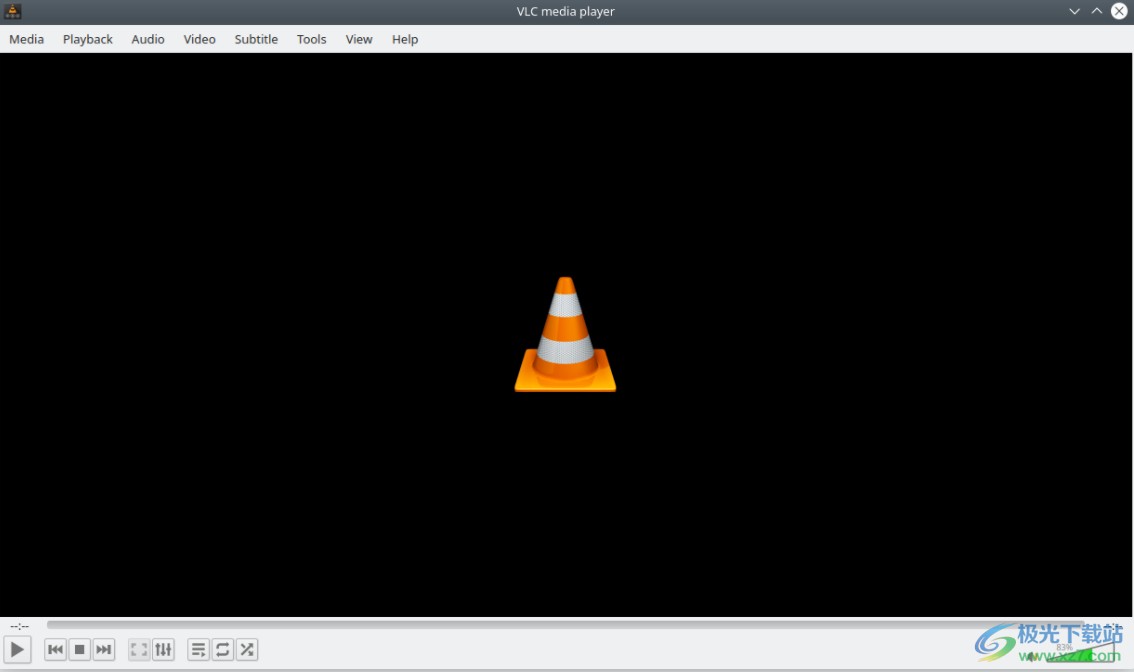Viewport: 1134px width, 672px height.
Task: Open the Help menu
Action: coord(405,39)
